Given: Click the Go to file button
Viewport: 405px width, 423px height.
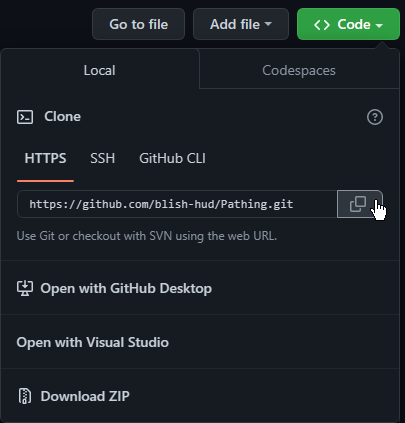Looking at the screenshot, I should pos(138,24).
